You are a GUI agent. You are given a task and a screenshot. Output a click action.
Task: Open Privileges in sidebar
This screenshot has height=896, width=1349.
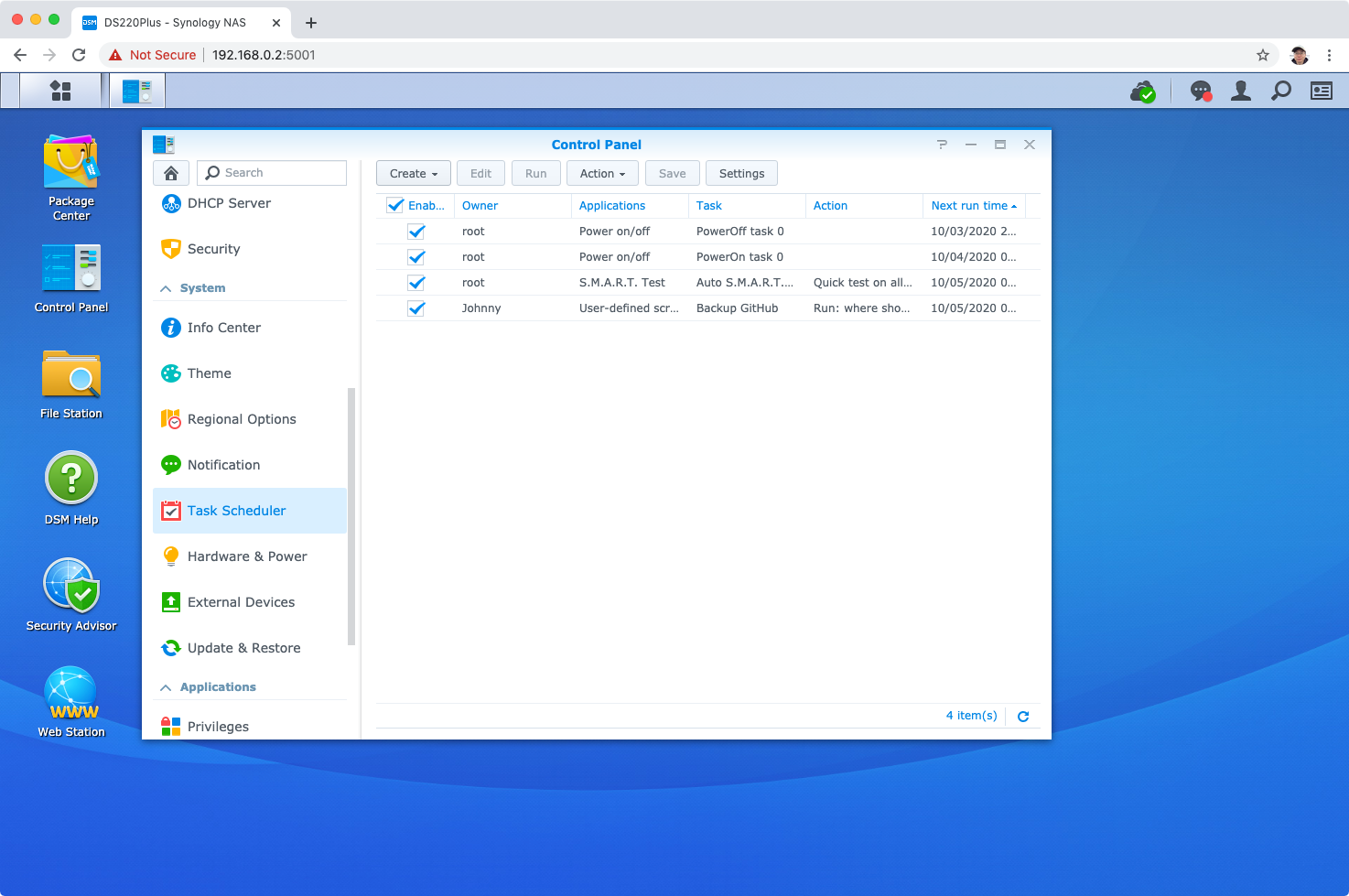250,726
